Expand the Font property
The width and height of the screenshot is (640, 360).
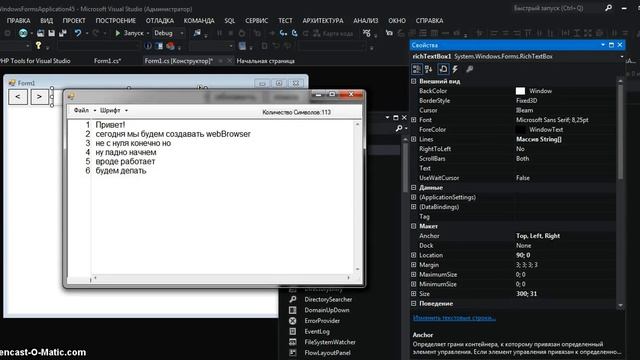point(413,120)
